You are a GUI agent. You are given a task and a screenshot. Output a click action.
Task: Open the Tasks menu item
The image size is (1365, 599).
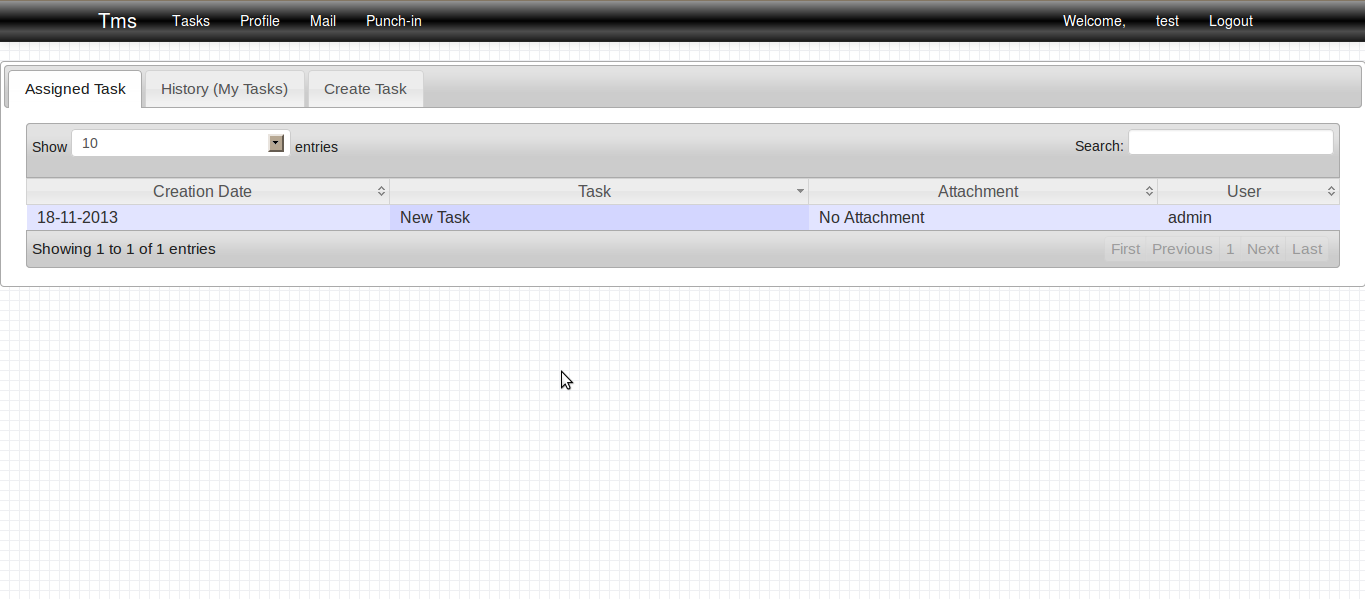(190, 21)
